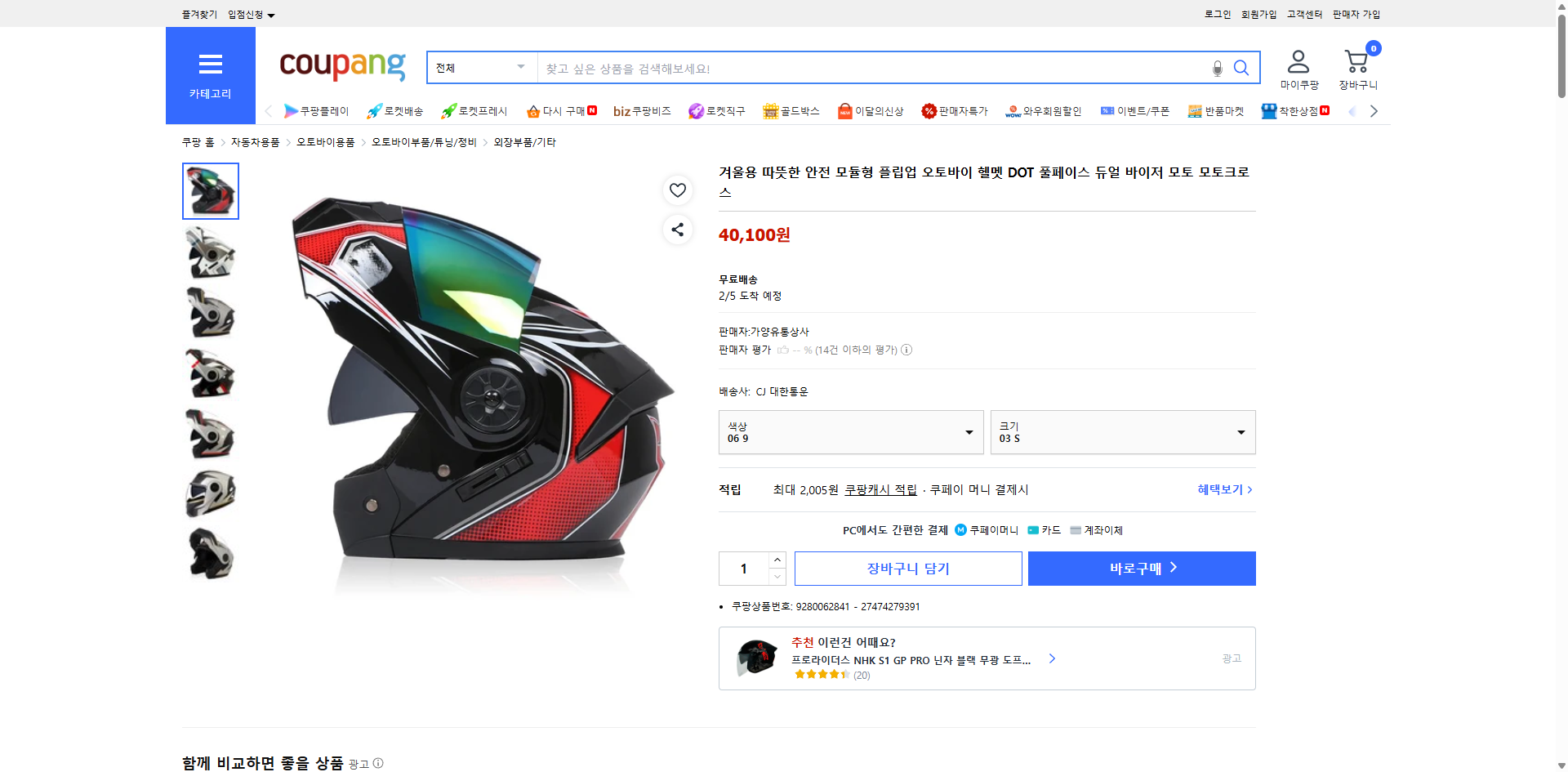Click the right chevron arrow in navigation bar
This screenshot has height=772, width=1568.
pyautogui.click(x=1374, y=110)
